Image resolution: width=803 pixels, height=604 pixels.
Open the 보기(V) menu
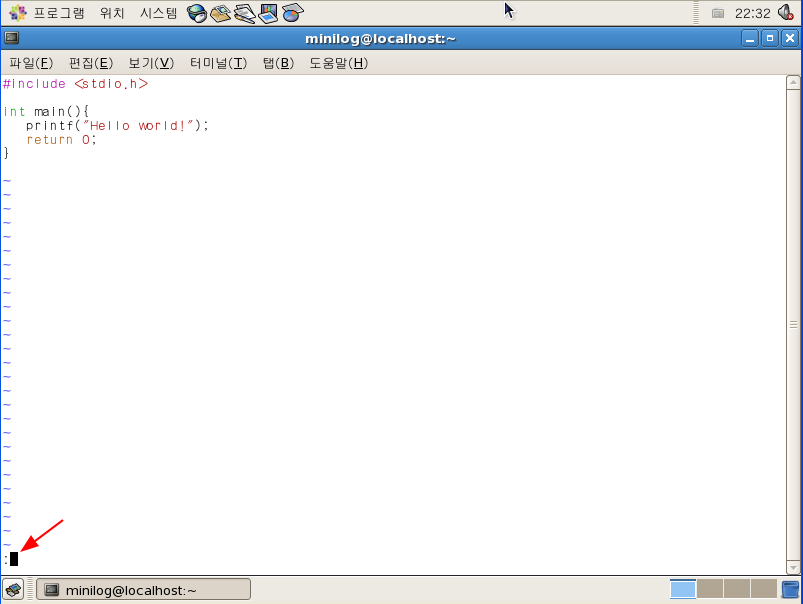[x=151, y=63]
